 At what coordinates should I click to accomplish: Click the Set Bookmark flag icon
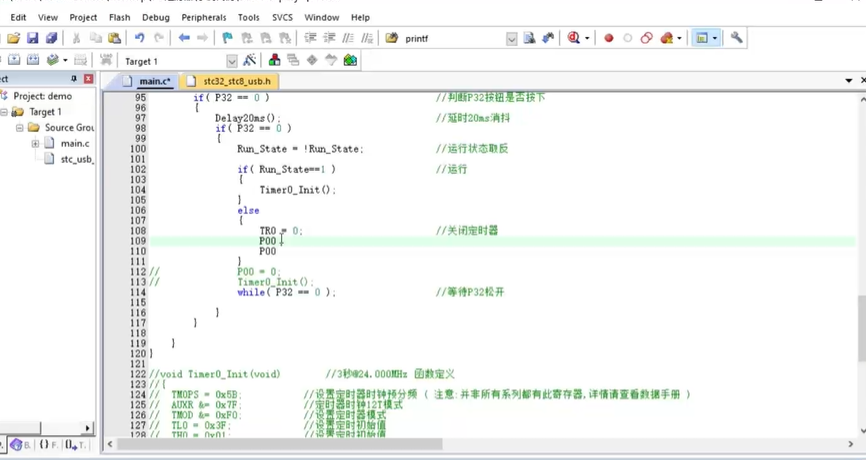click(x=228, y=38)
